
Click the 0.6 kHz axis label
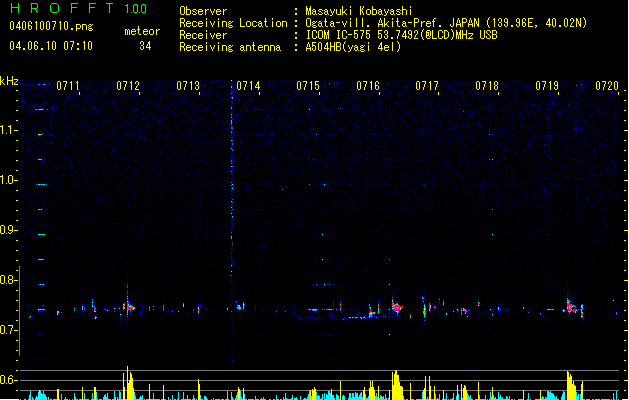pos(7,380)
